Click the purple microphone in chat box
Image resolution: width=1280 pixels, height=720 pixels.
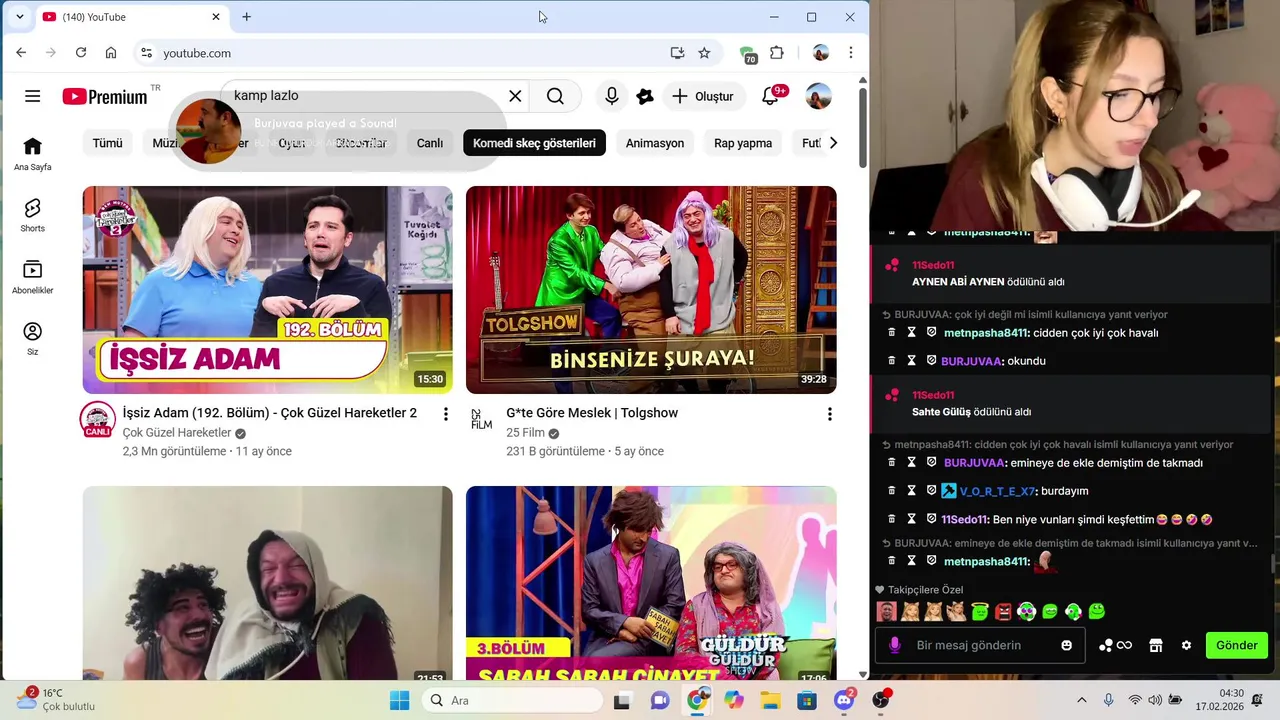pos(894,645)
